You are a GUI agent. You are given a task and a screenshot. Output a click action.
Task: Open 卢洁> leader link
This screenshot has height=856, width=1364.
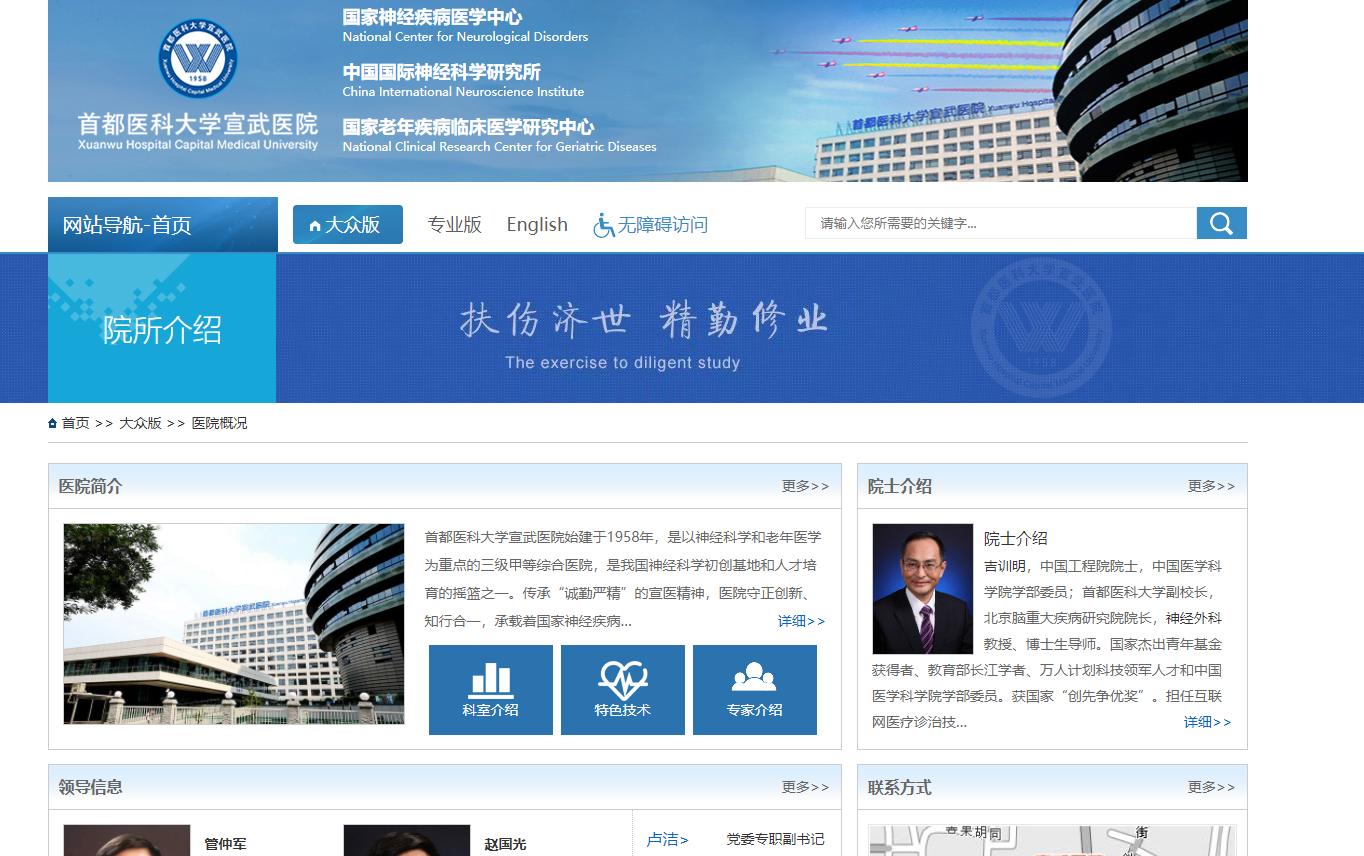pyautogui.click(x=668, y=839)
